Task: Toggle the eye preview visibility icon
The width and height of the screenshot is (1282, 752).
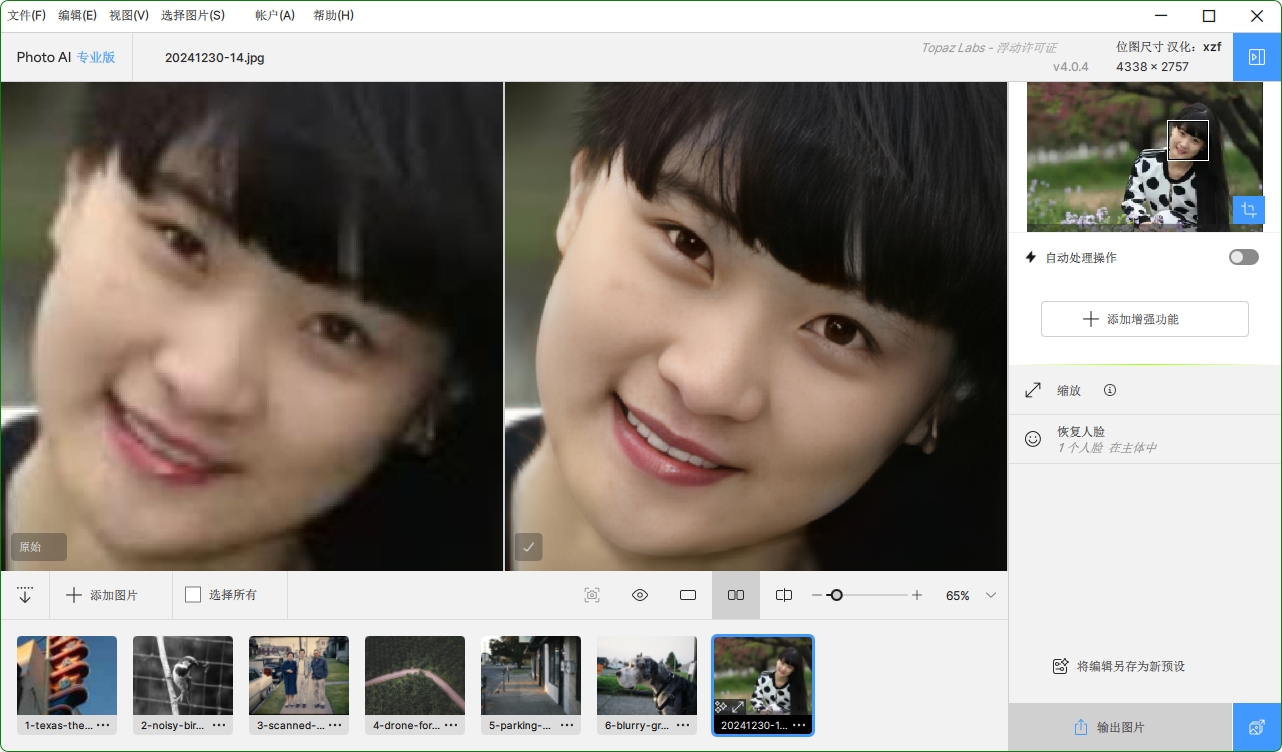Action: (640, 595)
